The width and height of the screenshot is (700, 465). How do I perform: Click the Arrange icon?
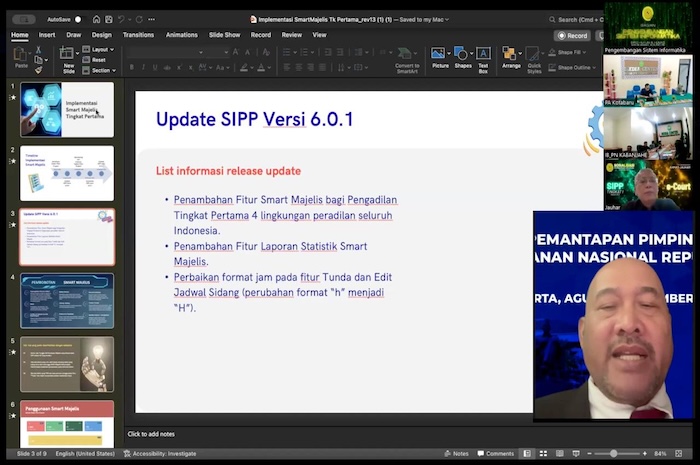click(511, 58)
